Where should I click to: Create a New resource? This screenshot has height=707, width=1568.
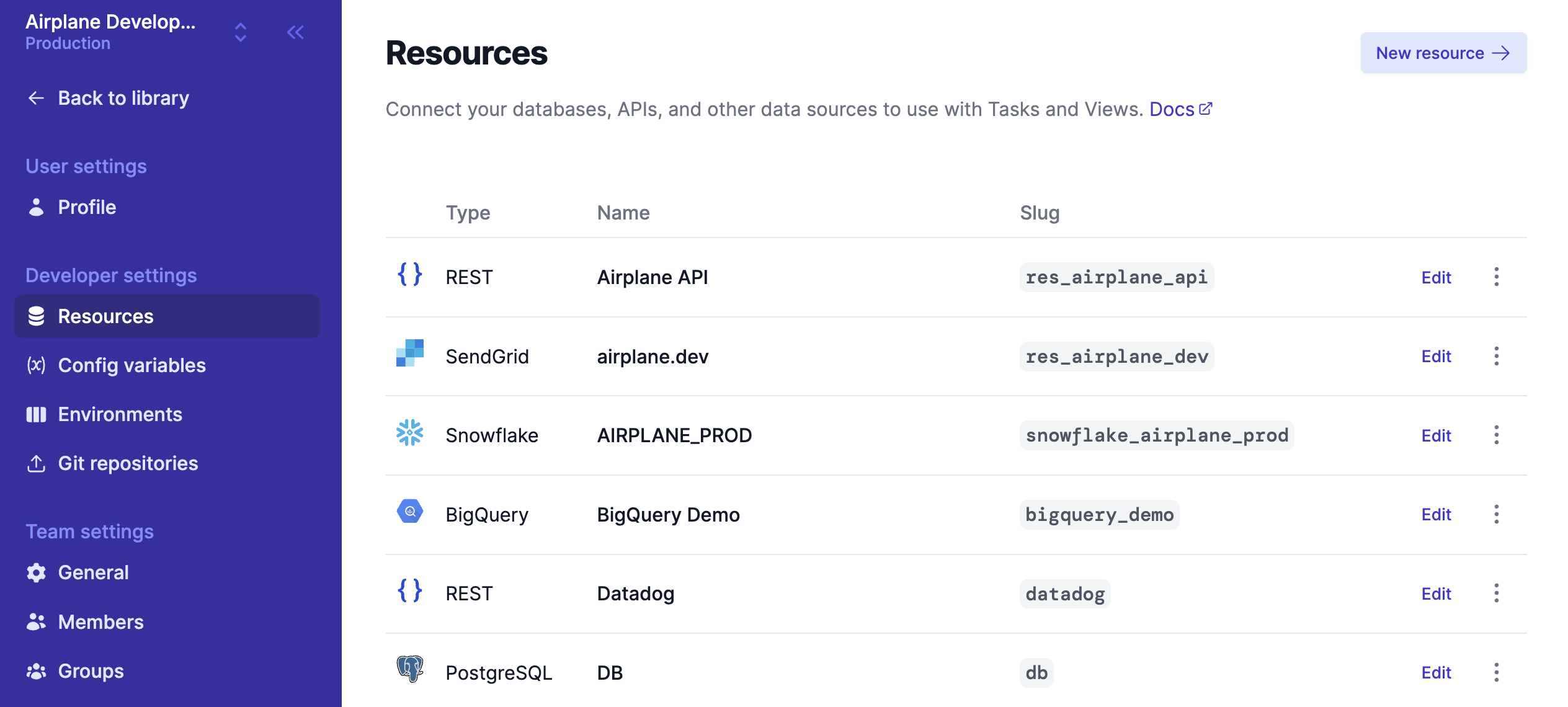pyautogui.click(x=1443, y=53)
